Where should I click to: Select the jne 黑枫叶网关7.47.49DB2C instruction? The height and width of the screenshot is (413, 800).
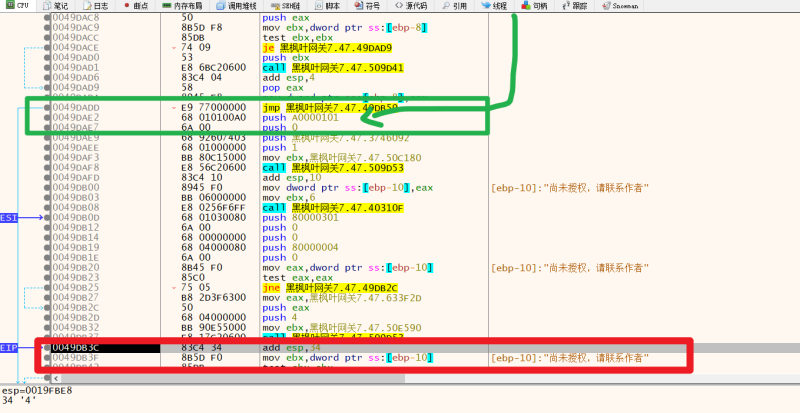[322, 286]
